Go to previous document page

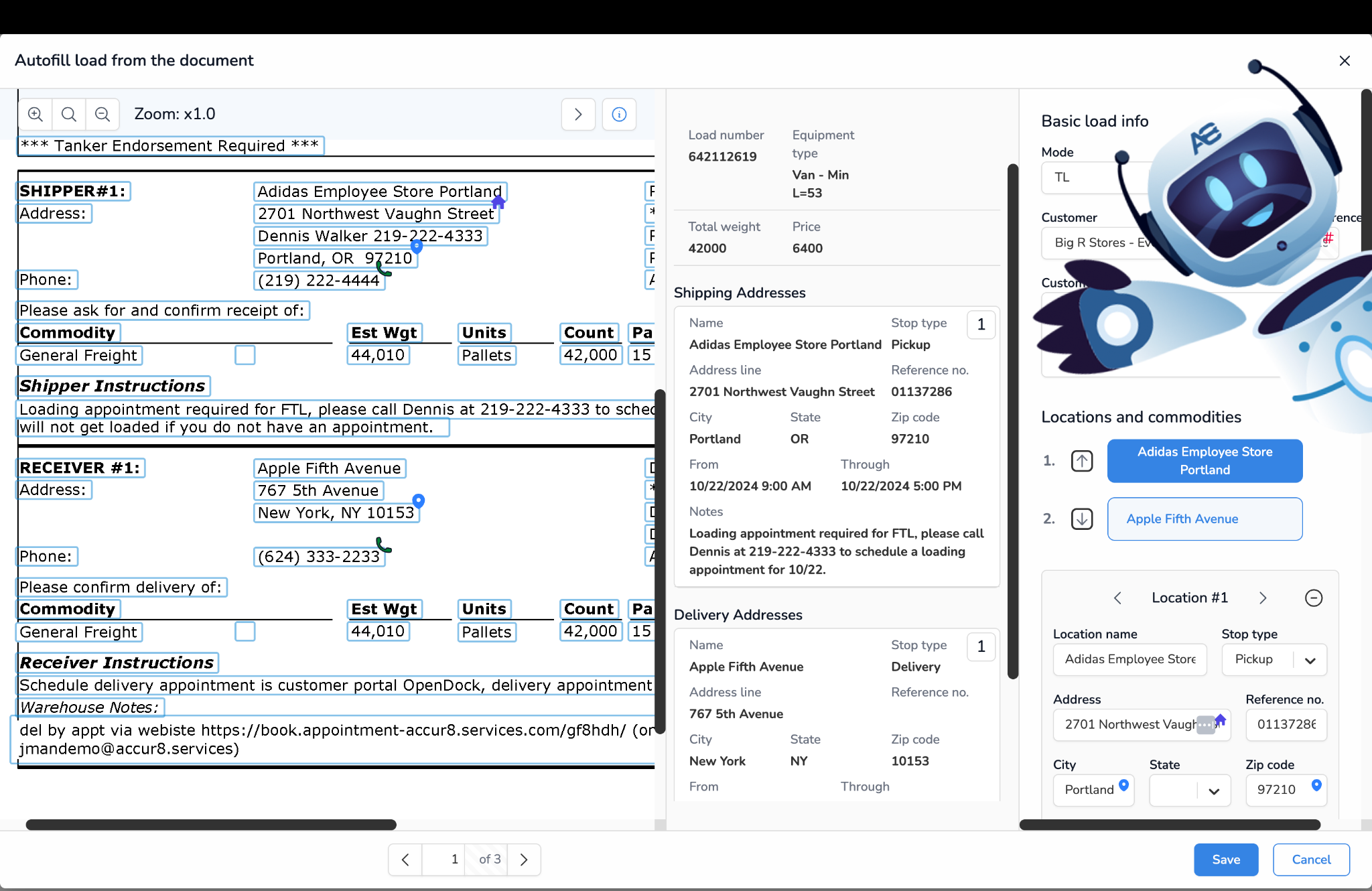(405, 860)
